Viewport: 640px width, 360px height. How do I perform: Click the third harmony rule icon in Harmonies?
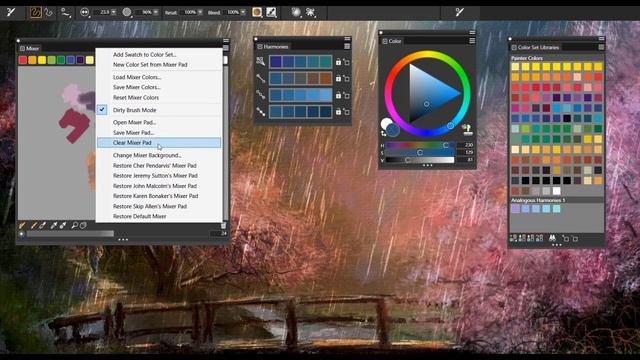[260, 95]
